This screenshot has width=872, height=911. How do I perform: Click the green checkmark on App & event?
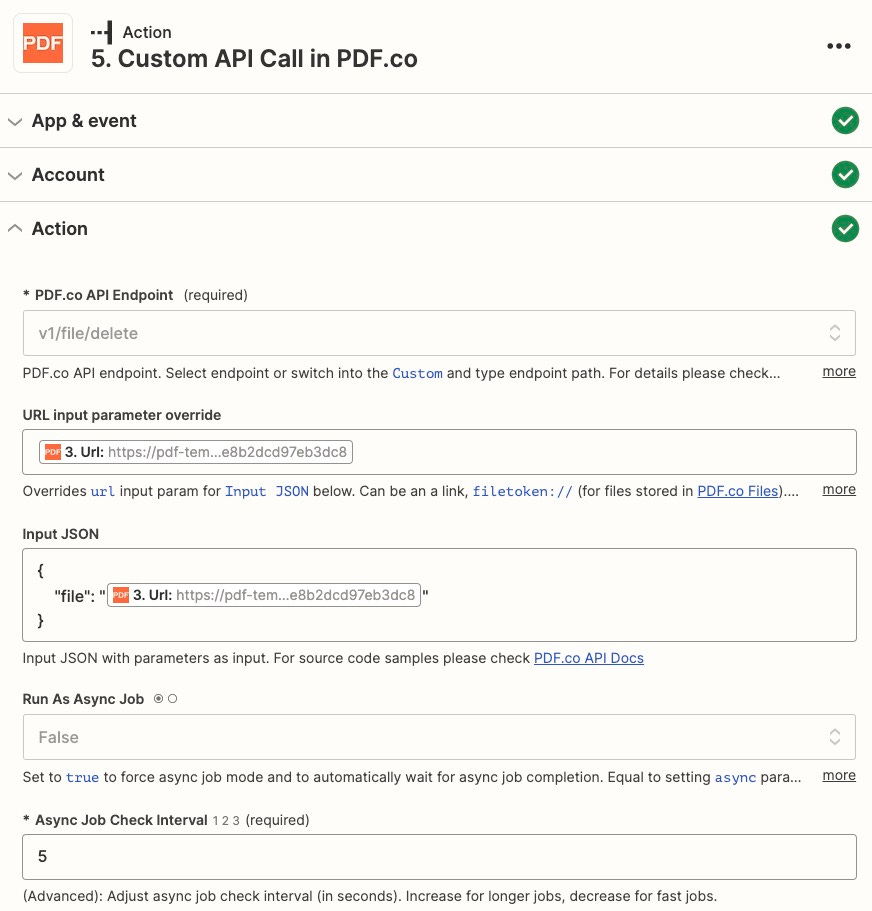click(x=846, y=120)
